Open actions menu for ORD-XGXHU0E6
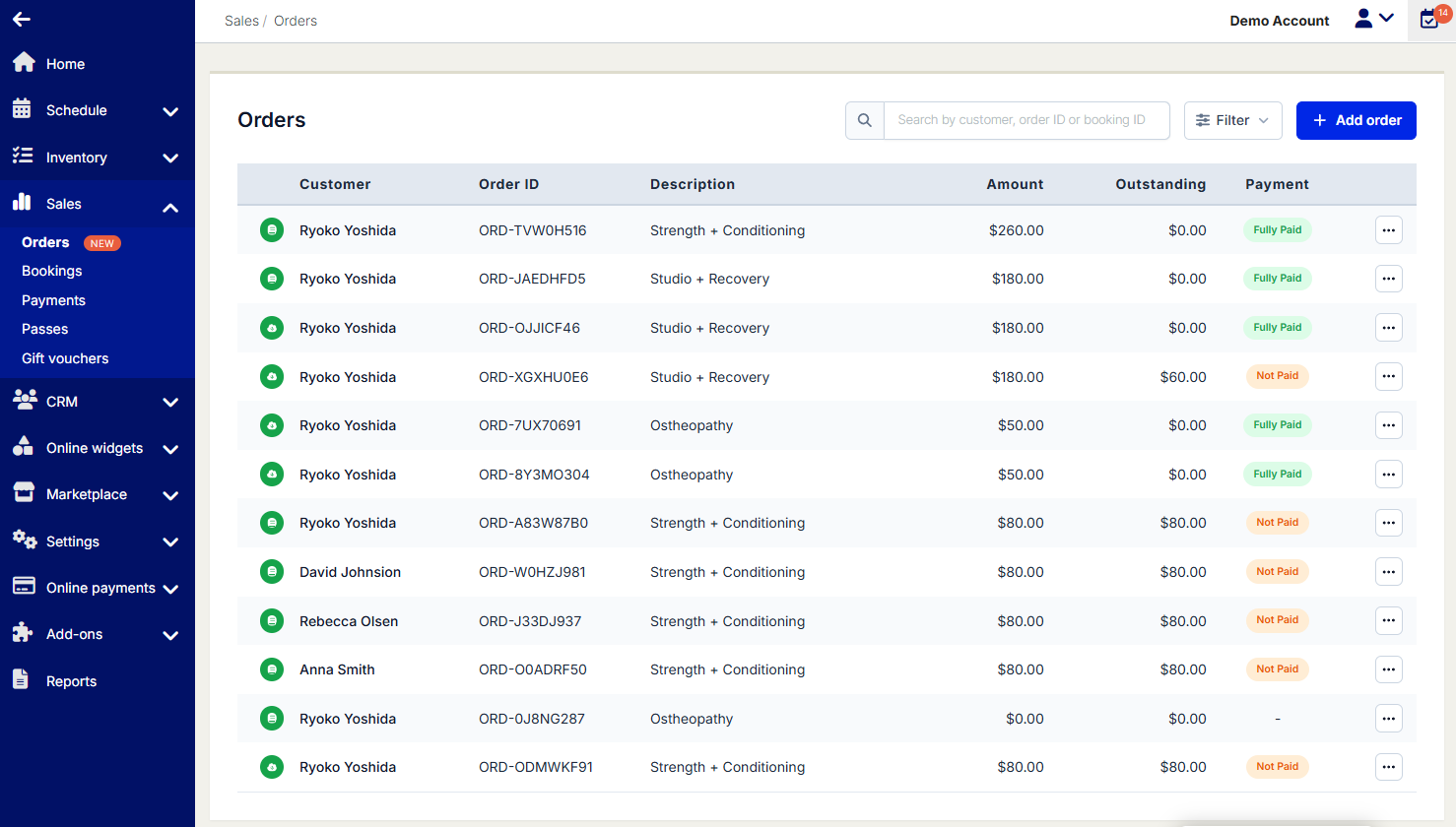 [x=1389, y=376]
